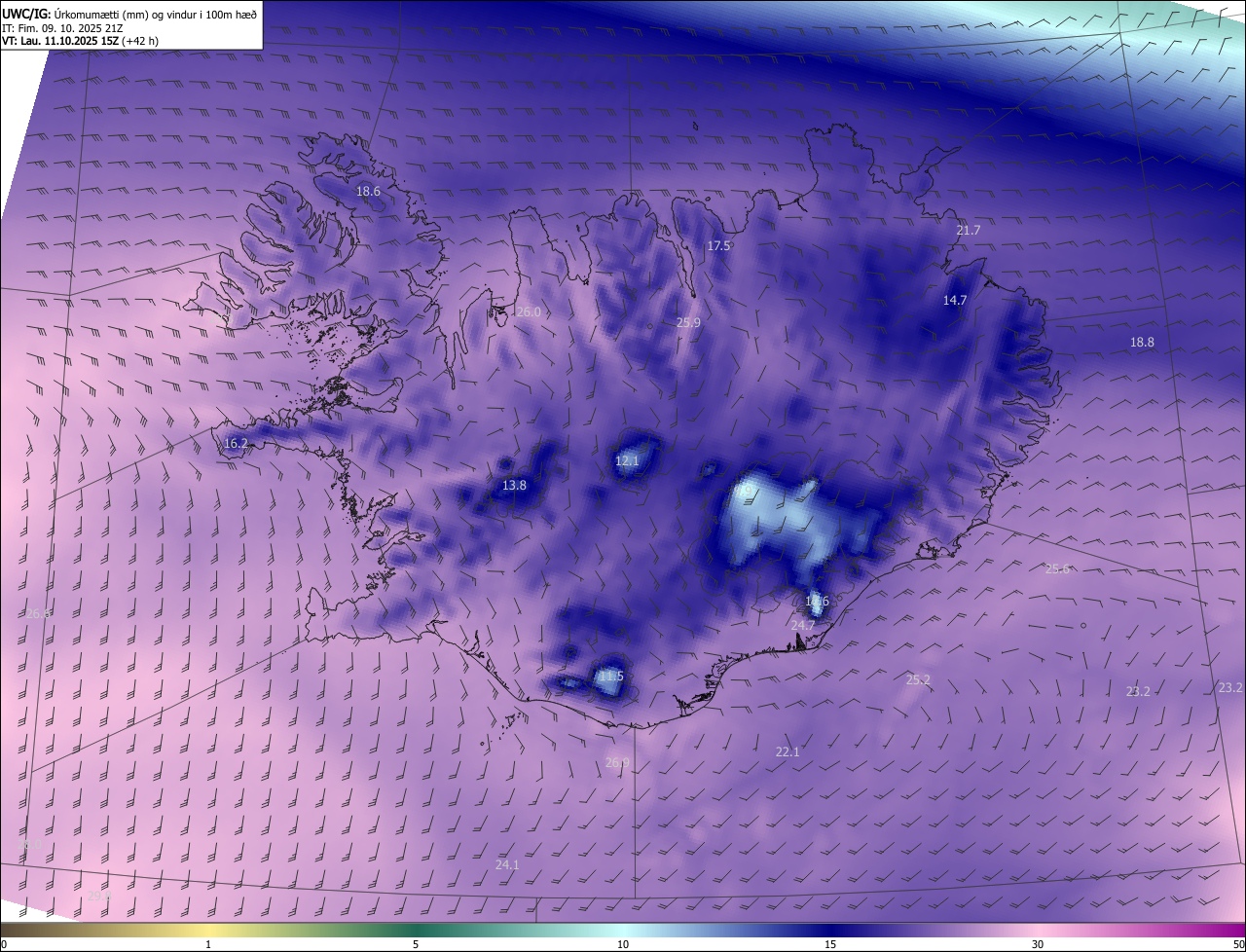
Task: Click the 24.7 value label
Action: tap(803, 625)
